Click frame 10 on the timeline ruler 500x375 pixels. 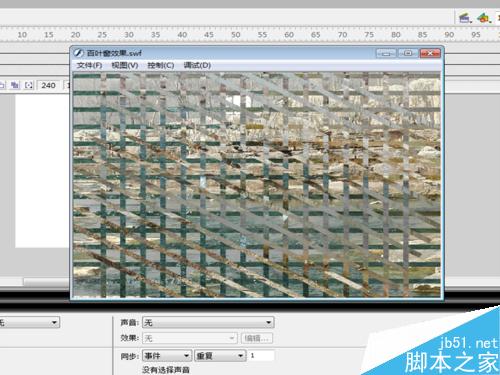[x=22, y=35]
